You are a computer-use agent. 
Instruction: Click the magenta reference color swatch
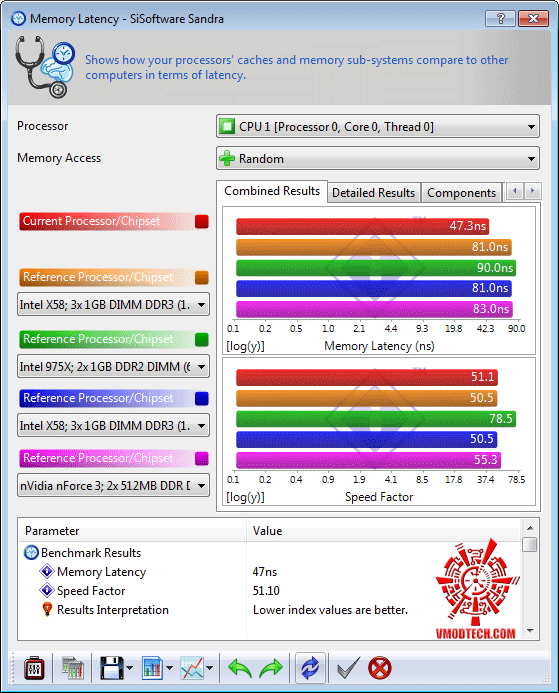(x=202, y=458)
